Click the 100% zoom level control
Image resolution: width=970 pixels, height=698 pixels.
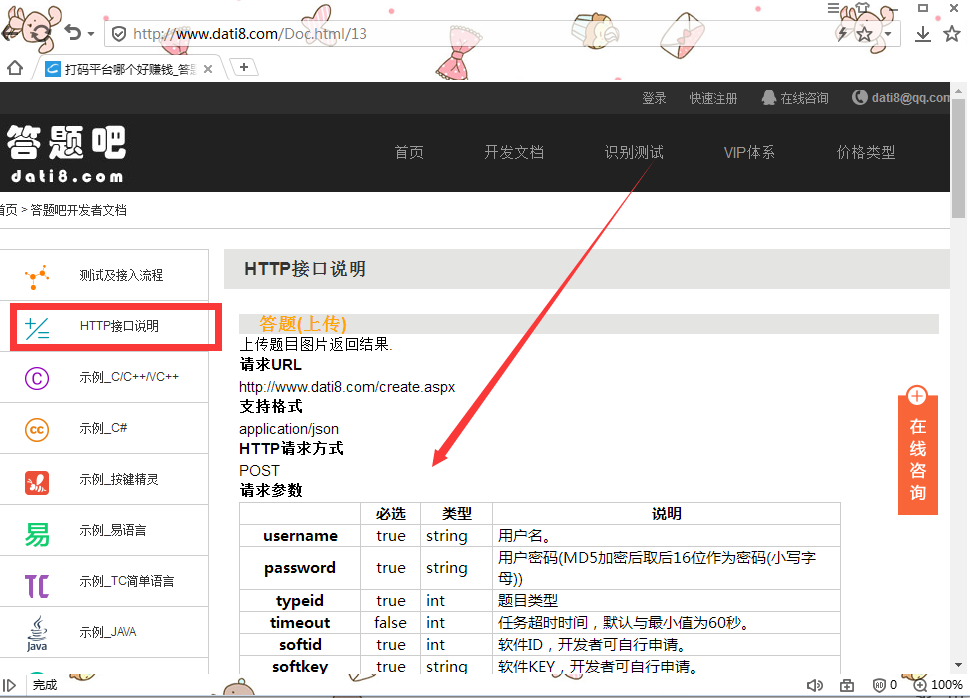(x=938, y=685)
